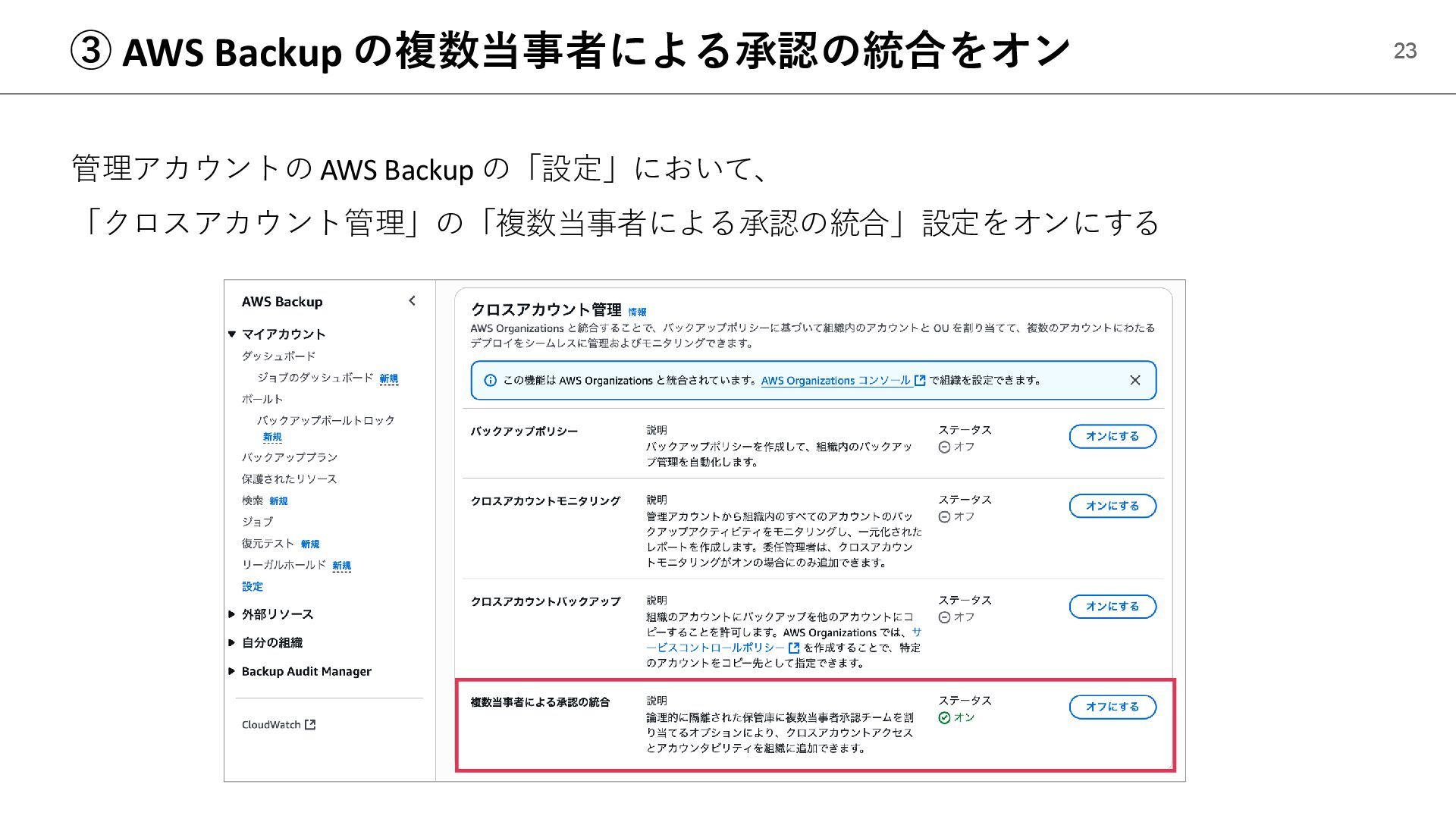
Task: Click external link icon beside AWS Organizations コンソール
Action: 920,381
